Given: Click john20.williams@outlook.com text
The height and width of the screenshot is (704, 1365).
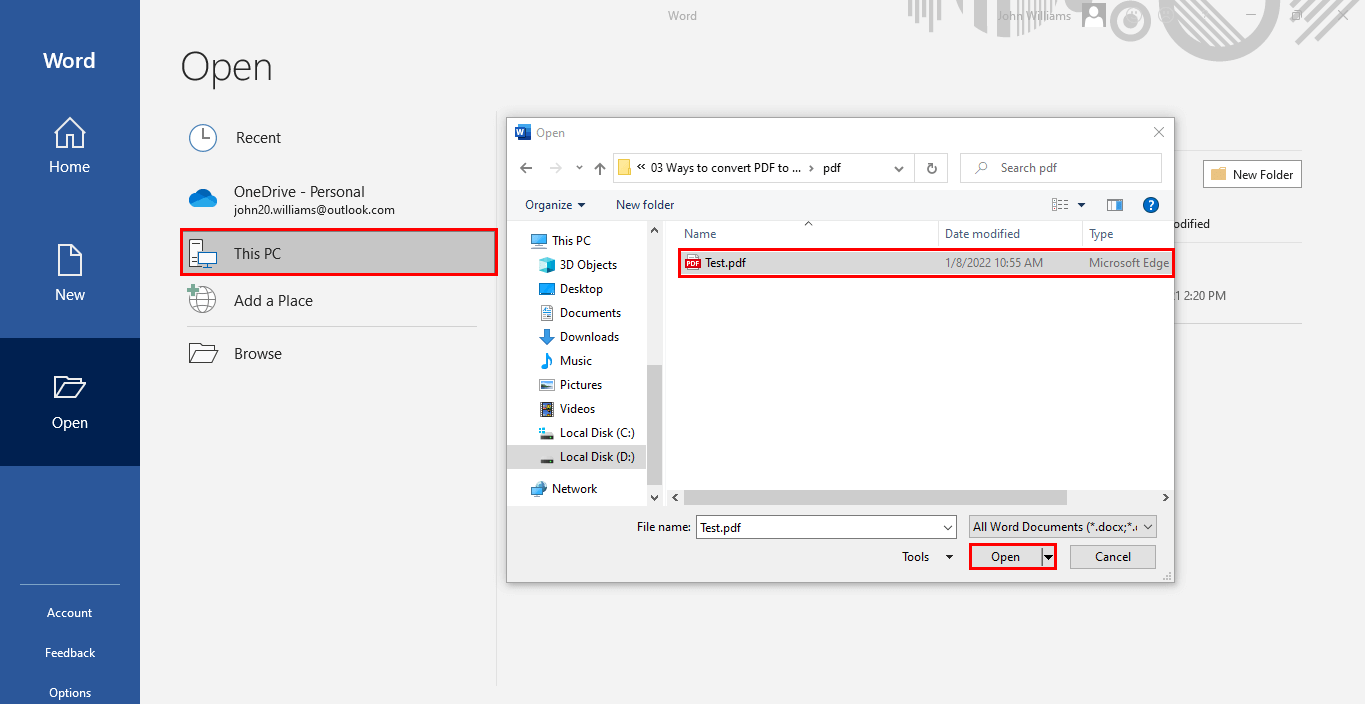Looking at the screenshot, I should pyautogui.click(x=314, y=210).
